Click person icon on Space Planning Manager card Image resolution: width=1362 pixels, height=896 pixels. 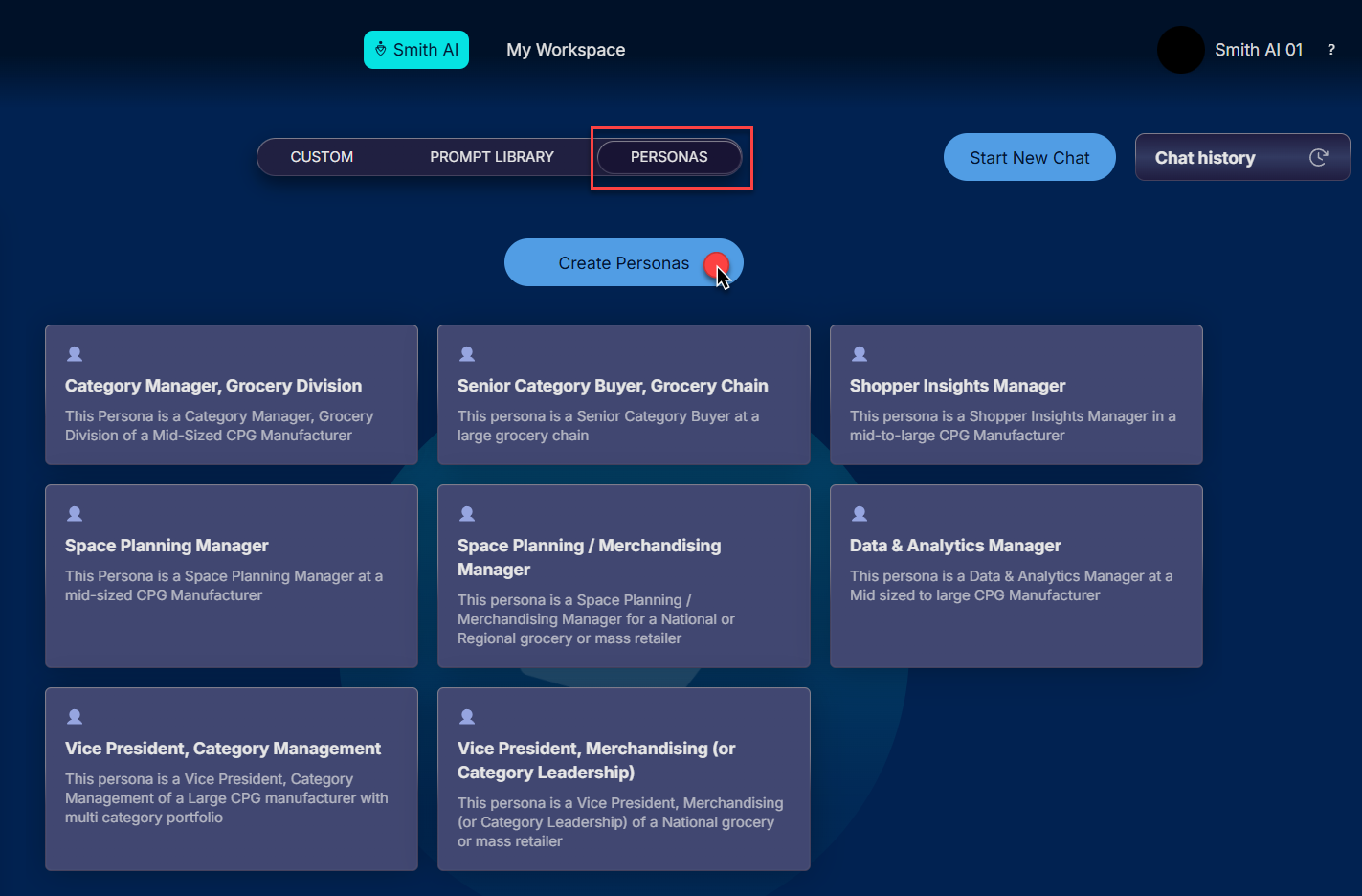pyautogui.click(x=75, y=514)
